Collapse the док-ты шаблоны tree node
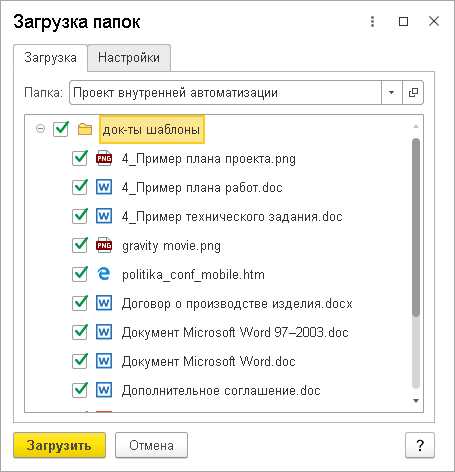The width and height of the screenshot is (455, 472). [x=40, y=129]
